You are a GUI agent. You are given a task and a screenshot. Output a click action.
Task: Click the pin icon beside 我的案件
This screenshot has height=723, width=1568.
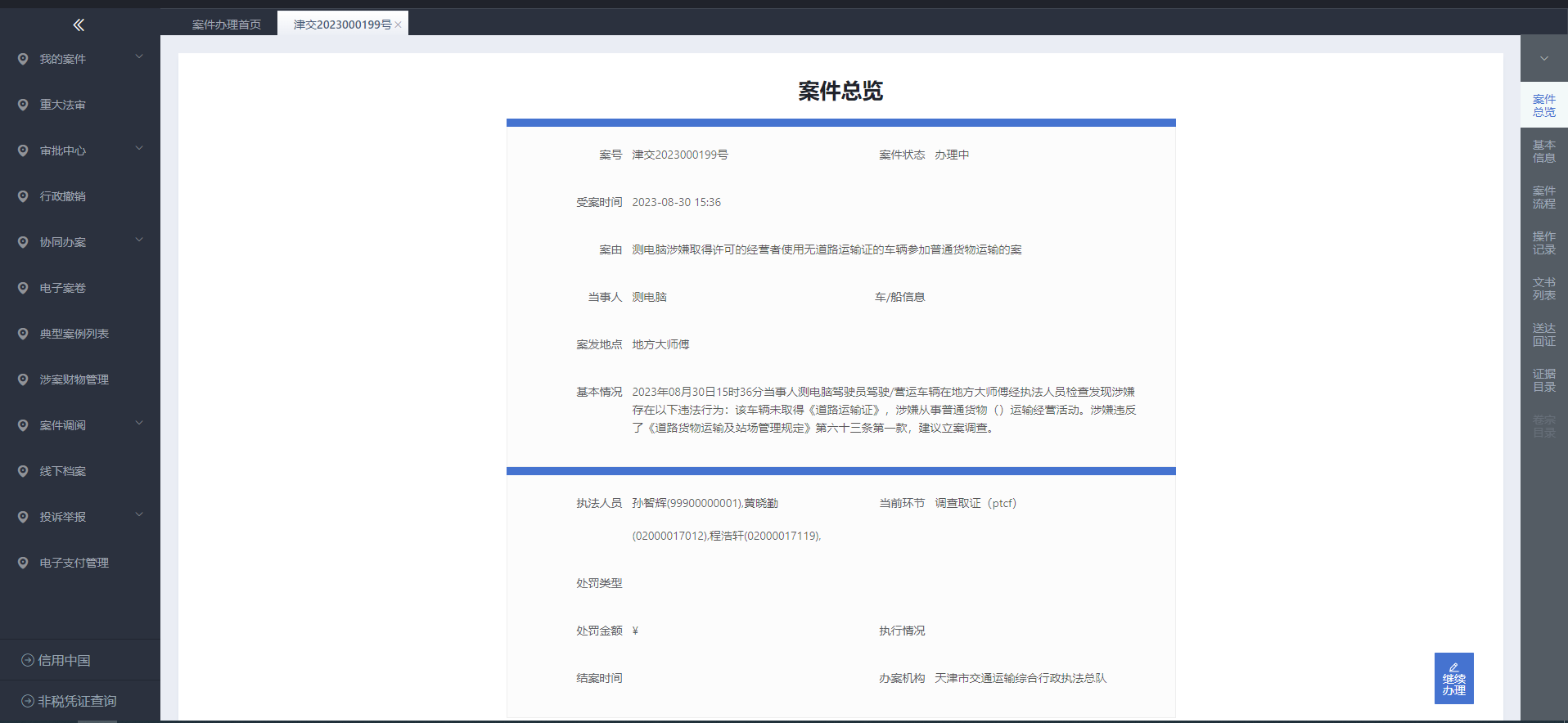click(23, 59)
